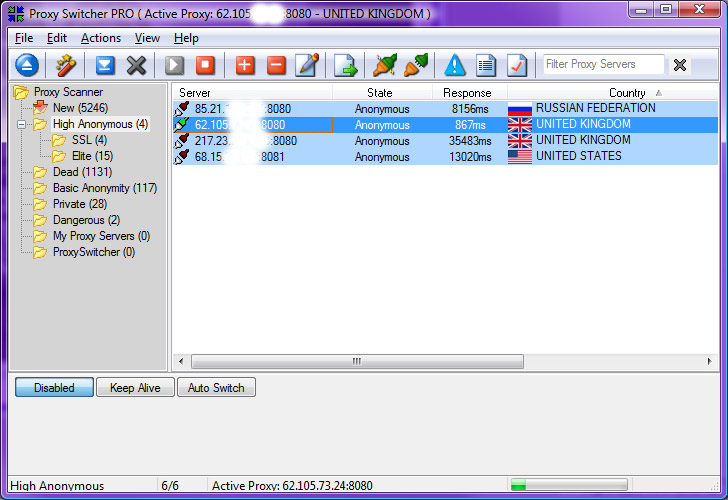This screenshot has height=500, width=728.
Task: Click the Active Proxy status bar text
Action: [x=292, y=486]
